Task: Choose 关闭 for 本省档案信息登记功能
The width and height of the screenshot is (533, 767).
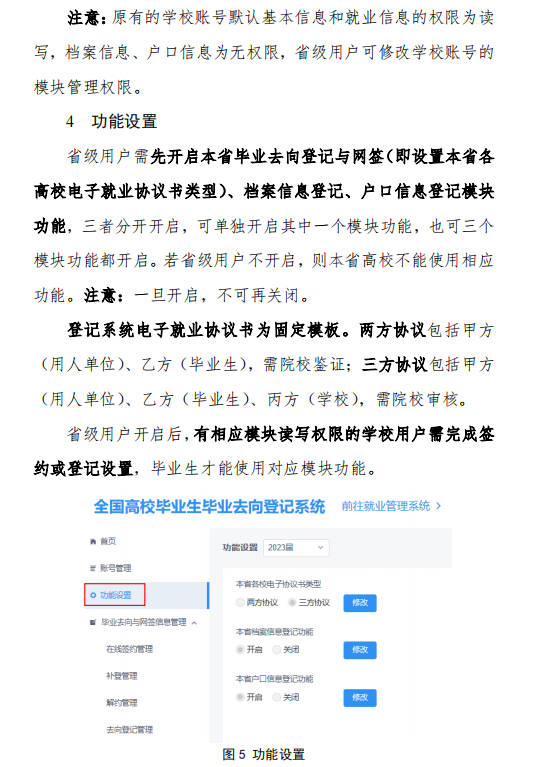Action: coord(277,650)
